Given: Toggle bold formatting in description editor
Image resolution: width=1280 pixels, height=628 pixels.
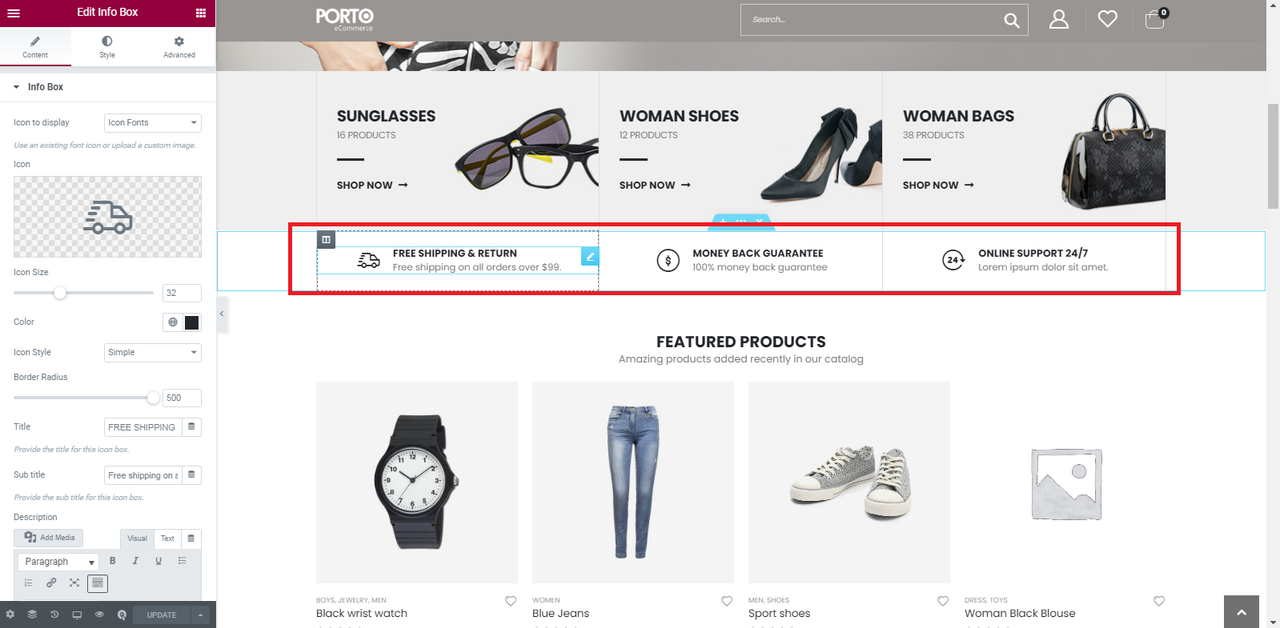Looking at the screenshot, I should coord(112,561).
